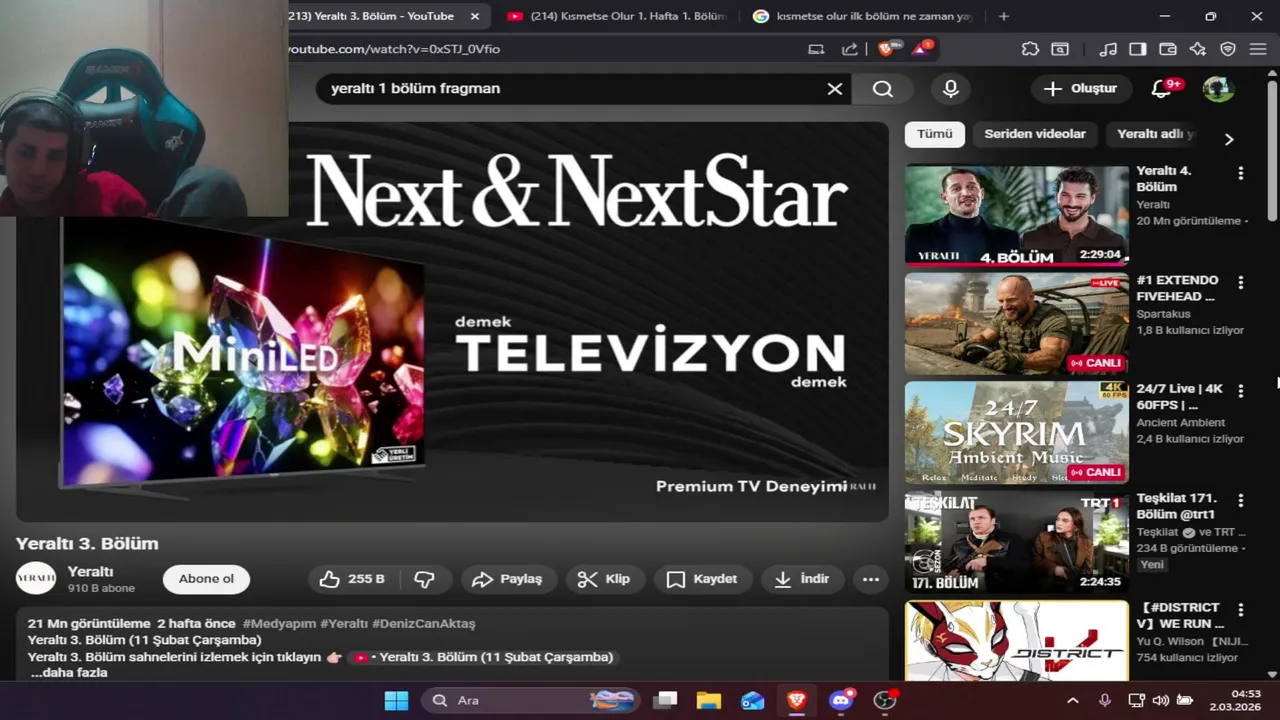Viewport: 1280px width, 720px height.
Task: Open Brave playlist music note icon
Action: tap(1107, 49)
